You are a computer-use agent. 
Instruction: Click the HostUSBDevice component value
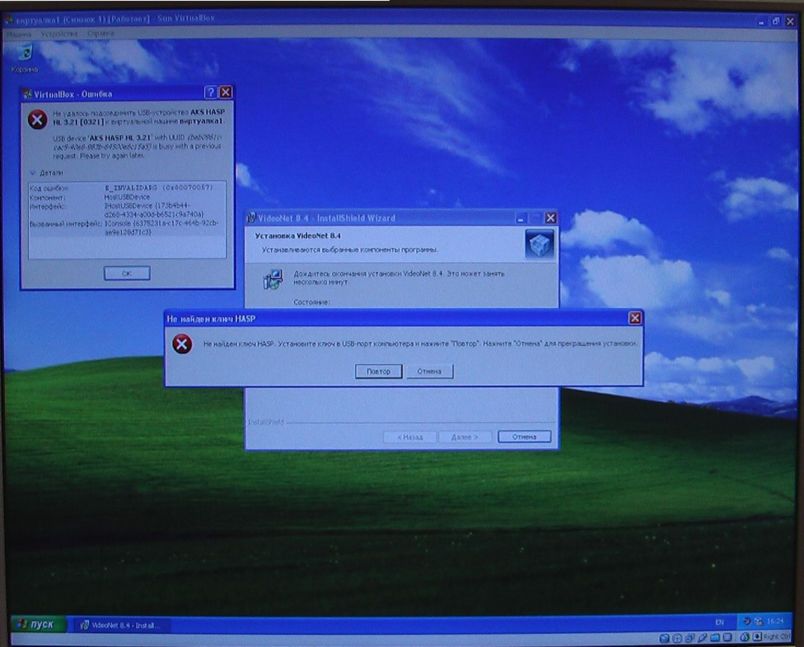coord(127,197)
